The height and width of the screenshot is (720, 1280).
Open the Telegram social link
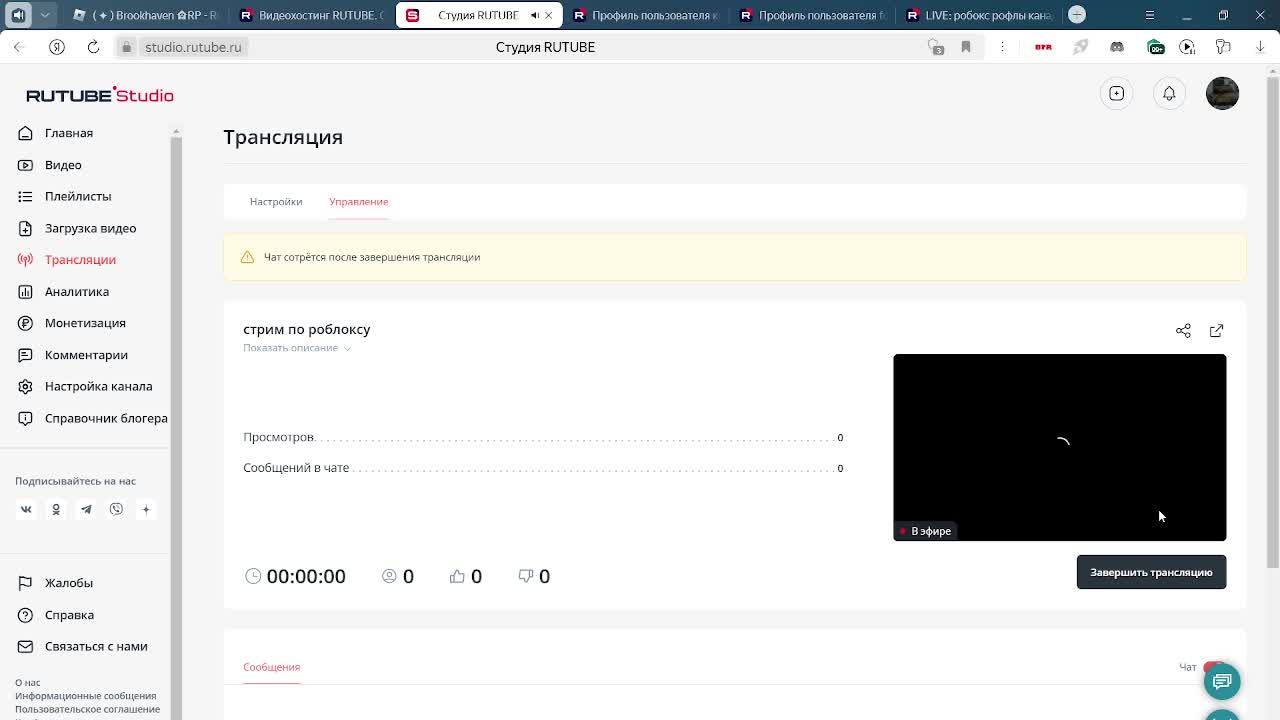click(86, 509)
